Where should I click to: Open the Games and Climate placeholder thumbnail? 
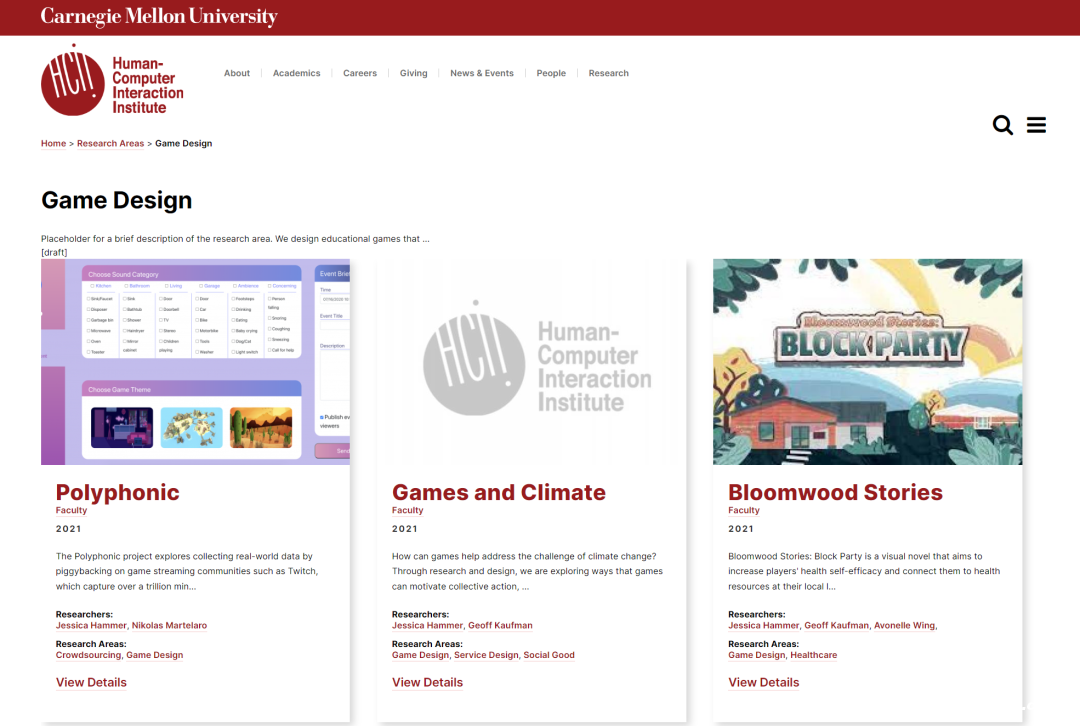[x=532, y=362]
